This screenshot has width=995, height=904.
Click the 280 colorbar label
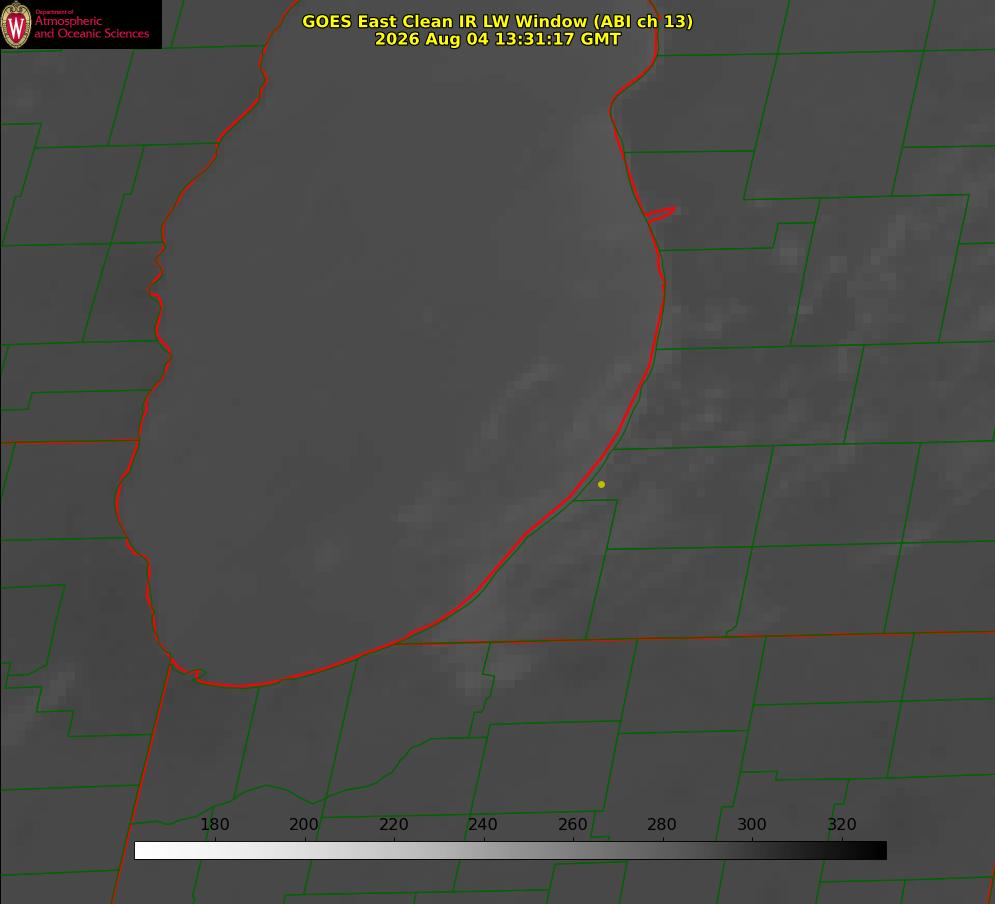661,824
